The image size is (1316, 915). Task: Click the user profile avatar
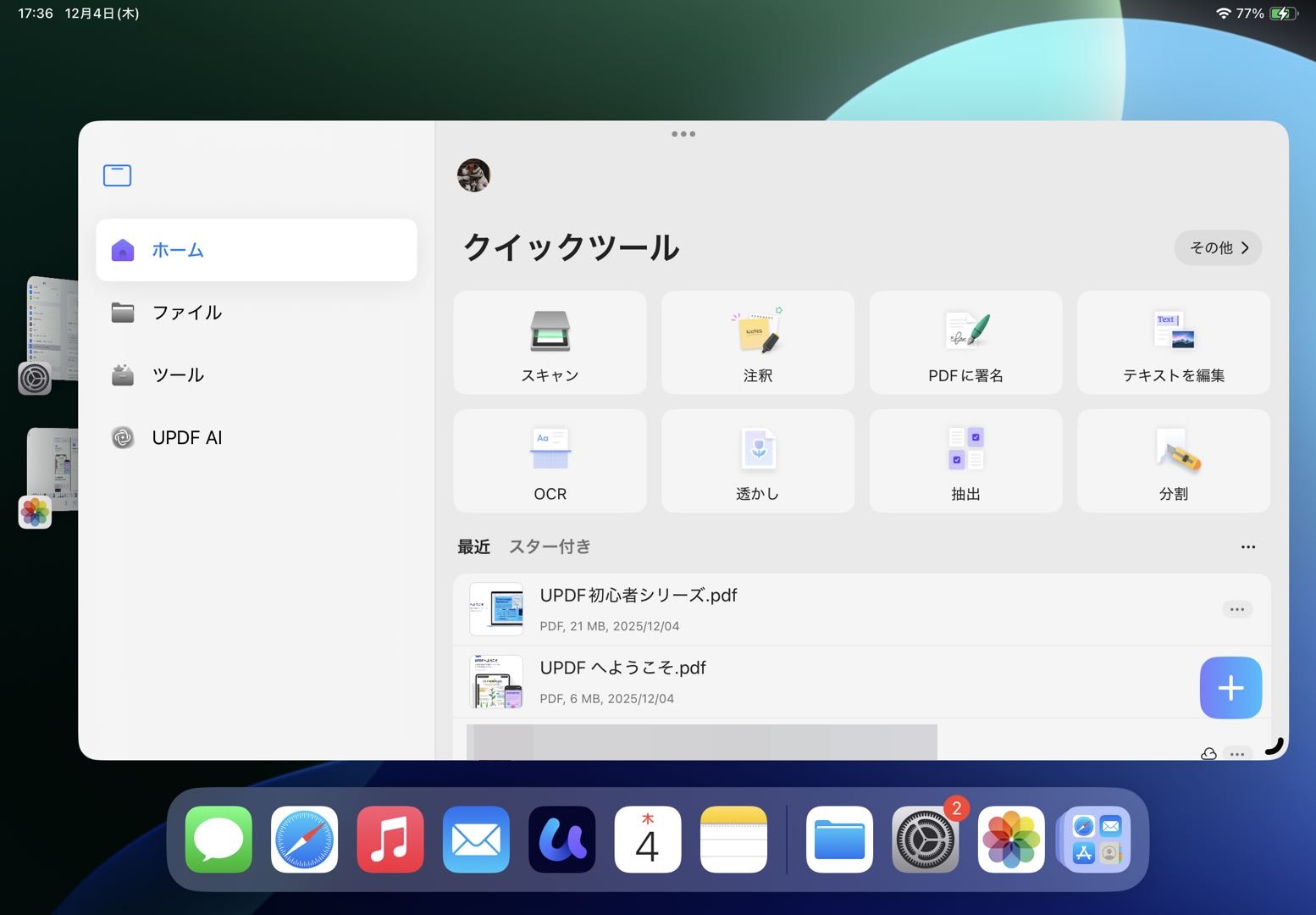coord(473,175)
